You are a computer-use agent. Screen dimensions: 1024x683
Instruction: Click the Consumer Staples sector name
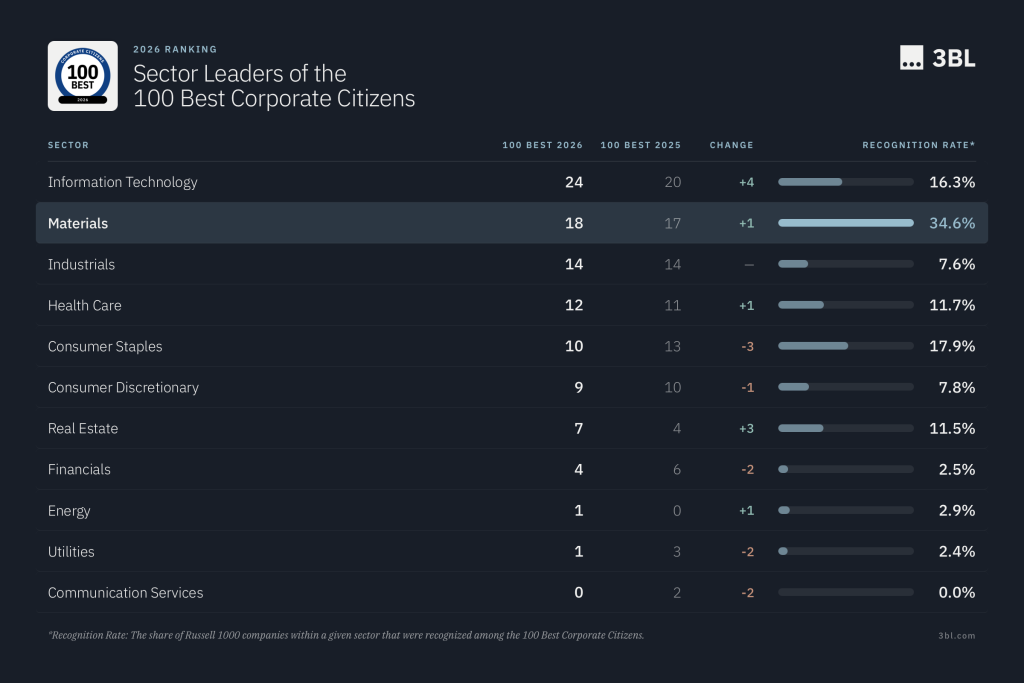(105, 347)
